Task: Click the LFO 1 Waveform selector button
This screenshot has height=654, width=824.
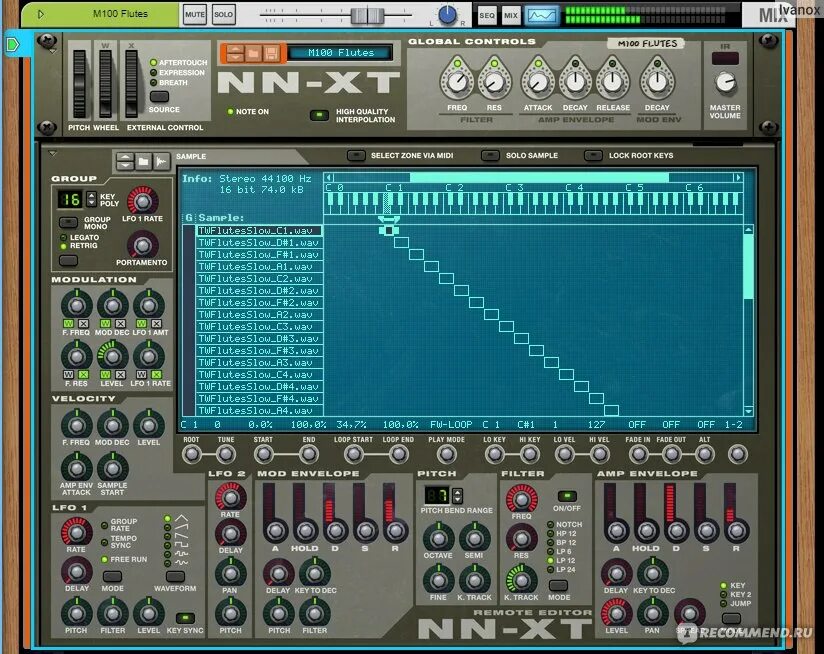Action: click(175, 577)
